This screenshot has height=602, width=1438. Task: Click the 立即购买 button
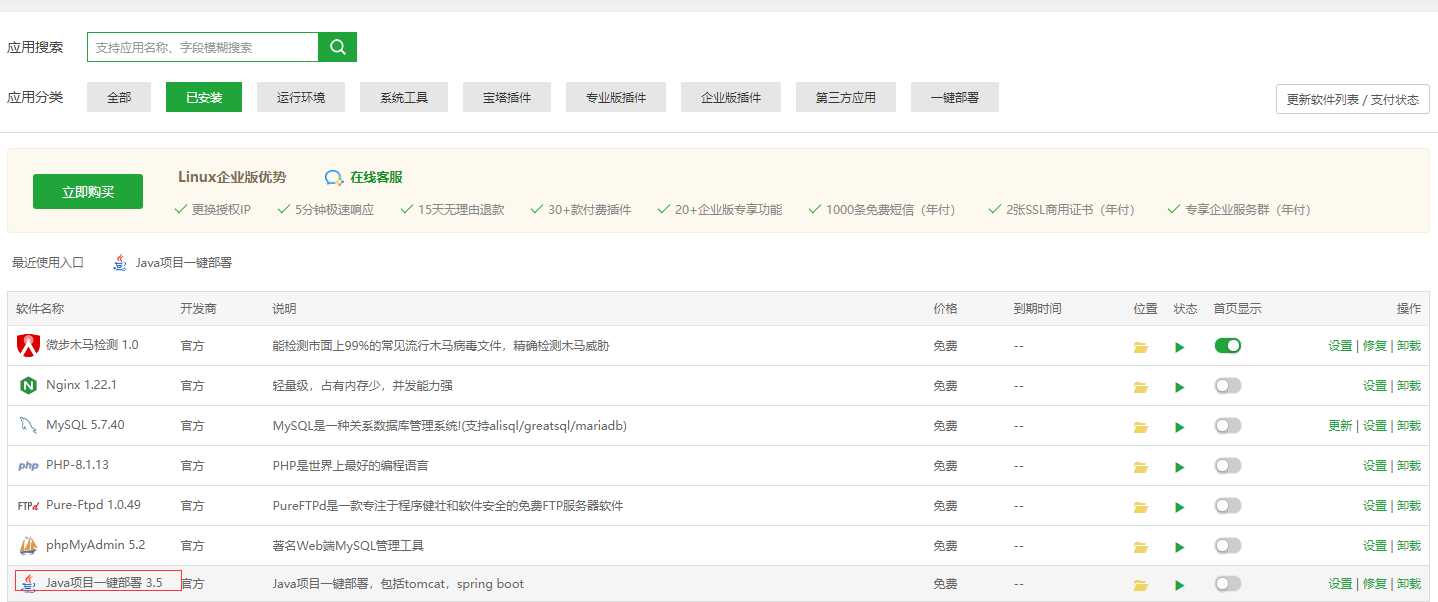(x=88, y=192)
